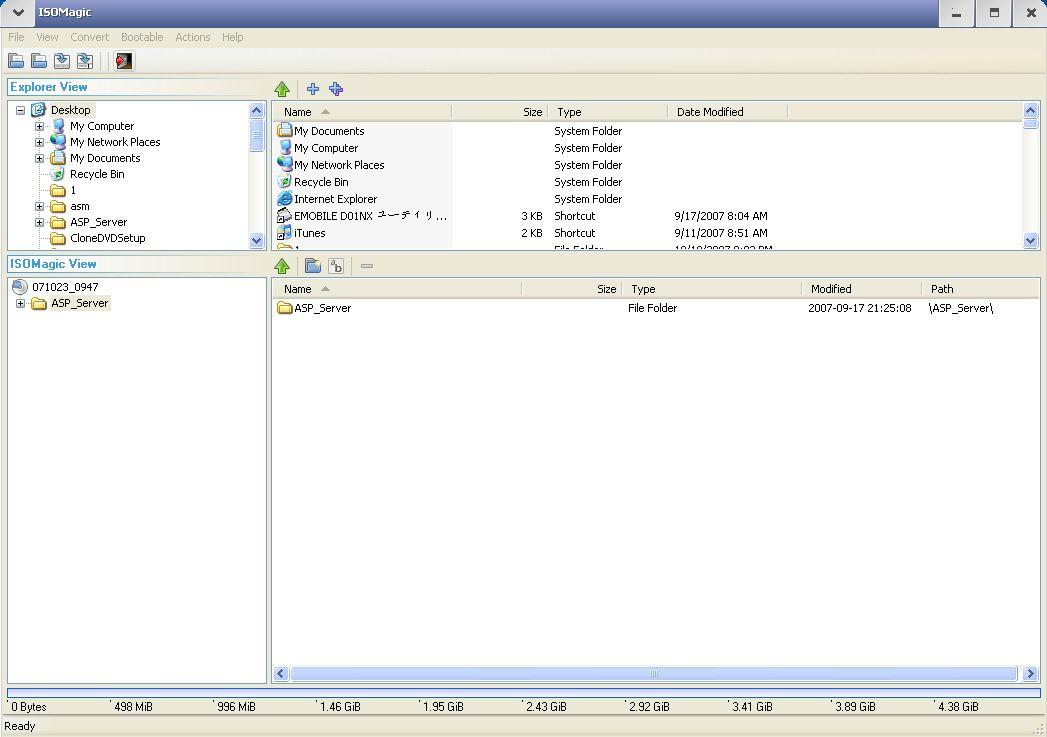The image size is (1047, 737).
Task: Click the new folder icon in ISOMagic toolbar
Action: pyautogui.click(x=312, y=266)
